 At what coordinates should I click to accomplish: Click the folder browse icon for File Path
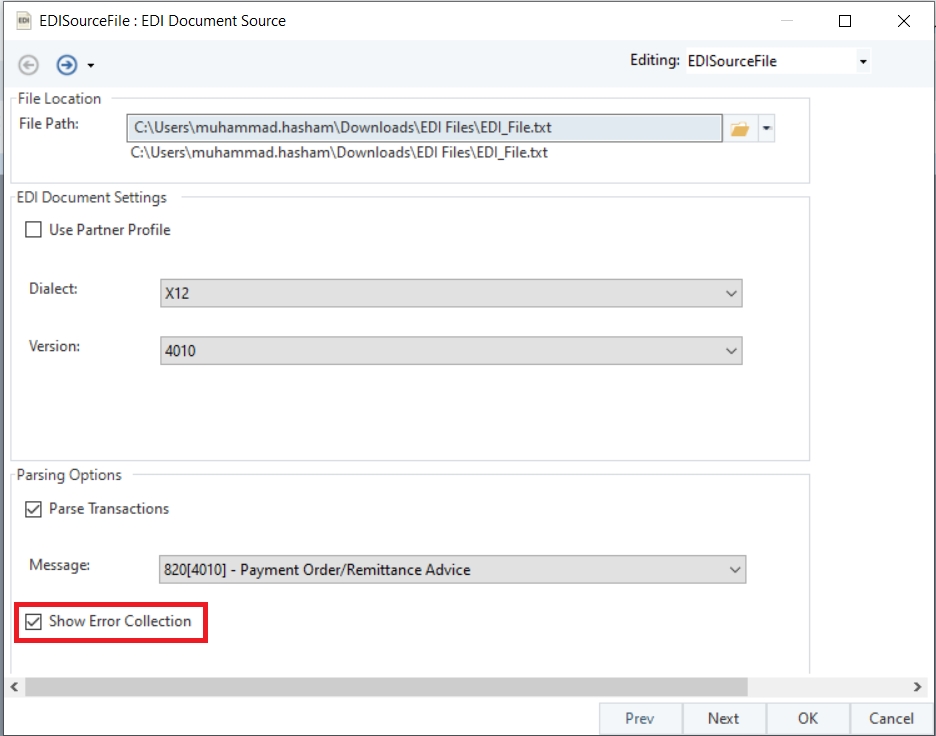click(740, 128)
